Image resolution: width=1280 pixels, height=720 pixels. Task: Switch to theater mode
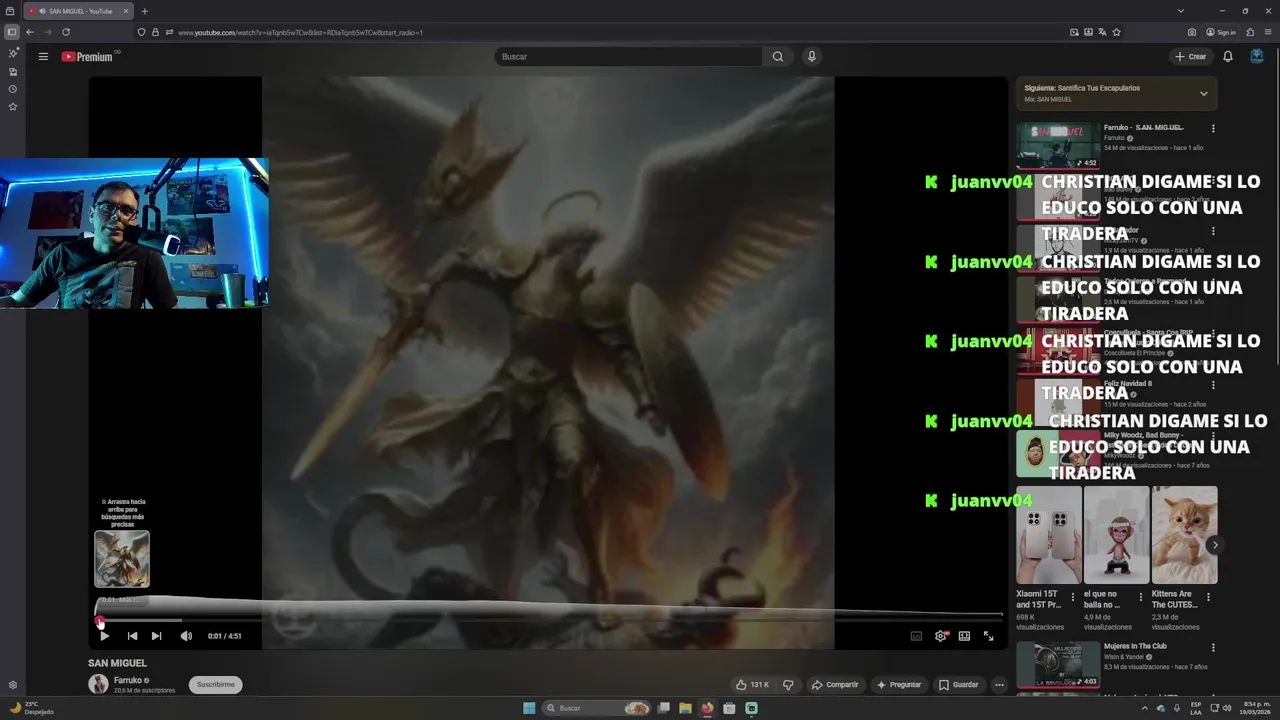coord(964,636)
